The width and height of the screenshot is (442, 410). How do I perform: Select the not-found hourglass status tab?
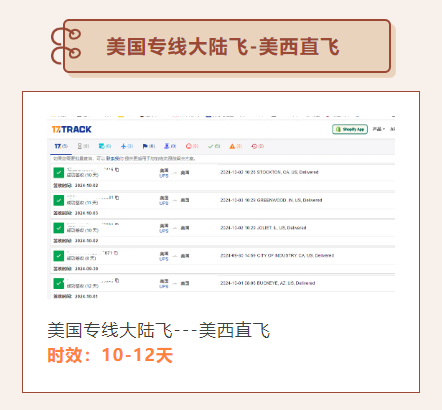83,146
